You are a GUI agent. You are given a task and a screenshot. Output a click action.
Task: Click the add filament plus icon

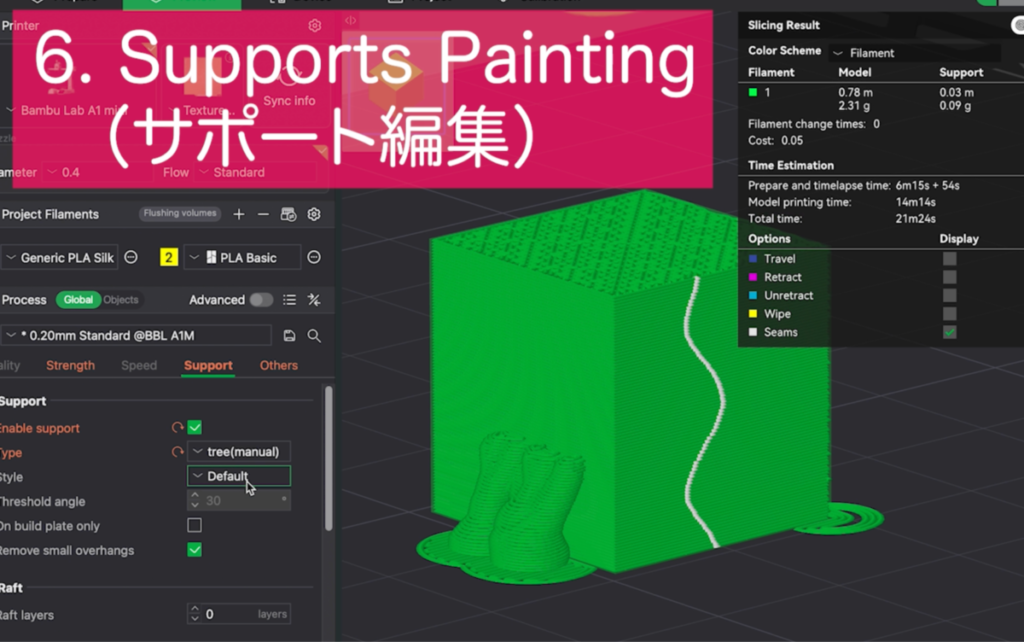239,214
